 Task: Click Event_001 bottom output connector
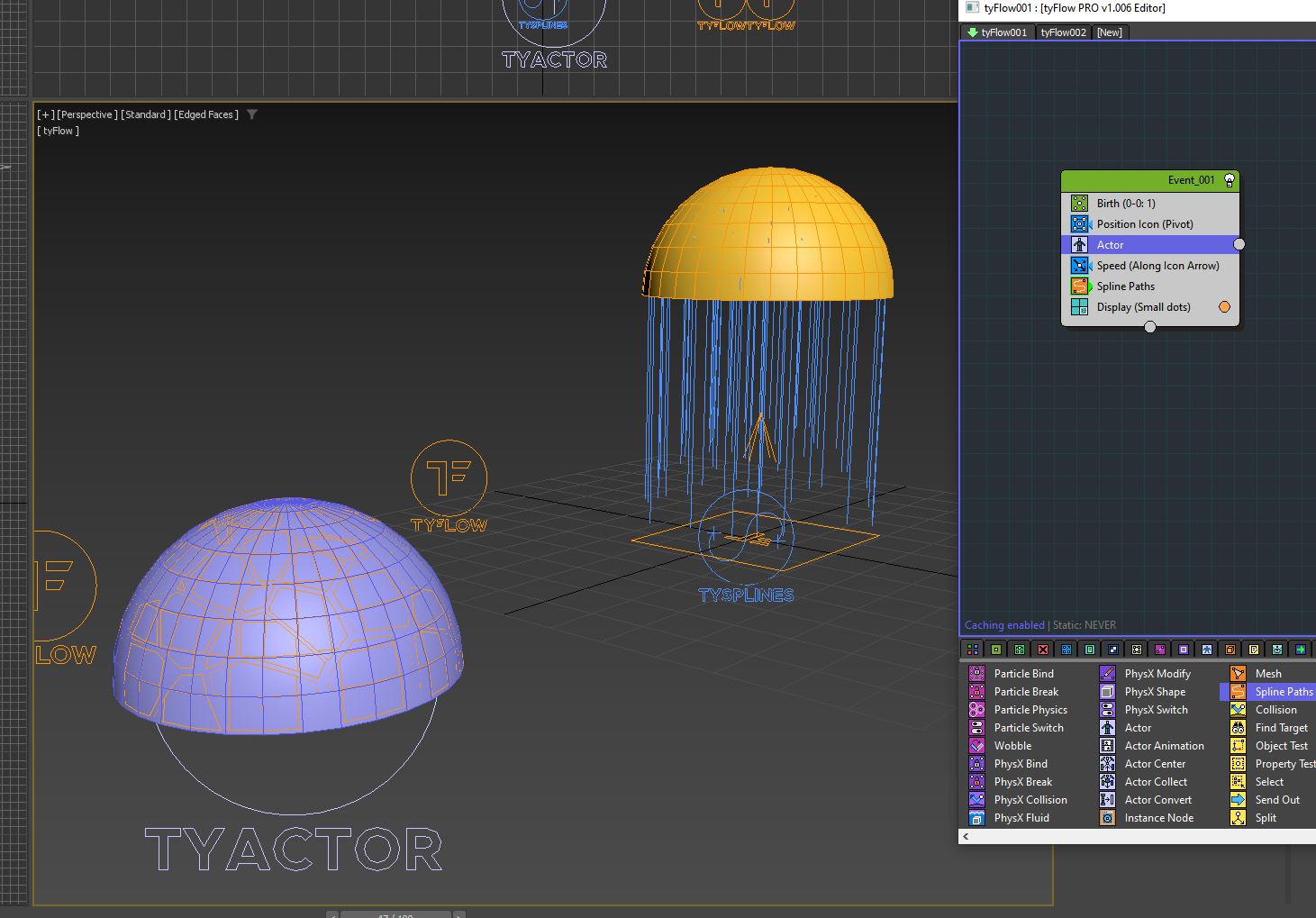pyautogui.click(x=1150, y=327)
